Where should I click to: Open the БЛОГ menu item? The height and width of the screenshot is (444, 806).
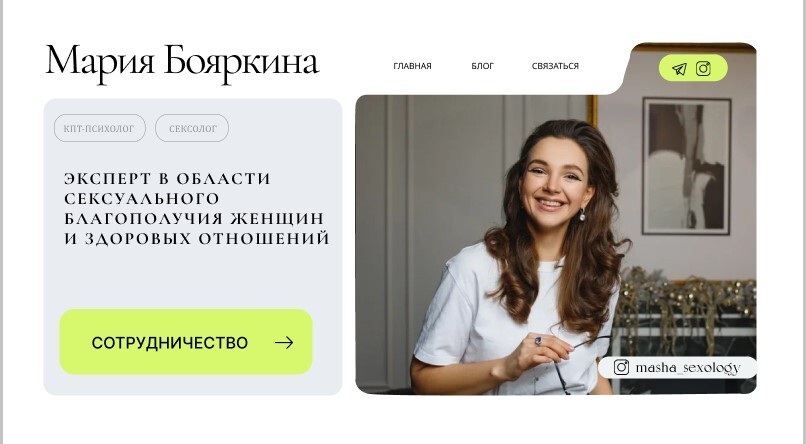[482, 66]
